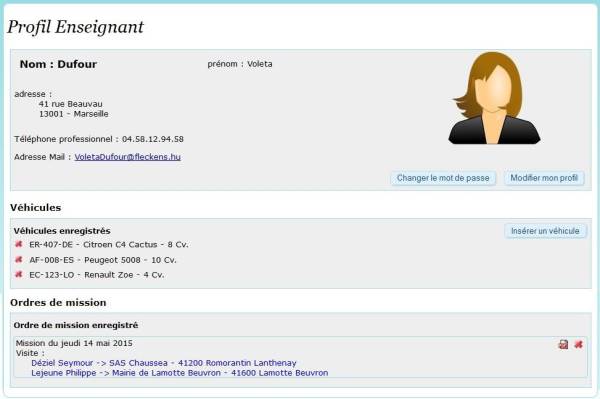Click the Insérer un véhicule button
This screenshot has height=399, width=600.
pos(545,231)
